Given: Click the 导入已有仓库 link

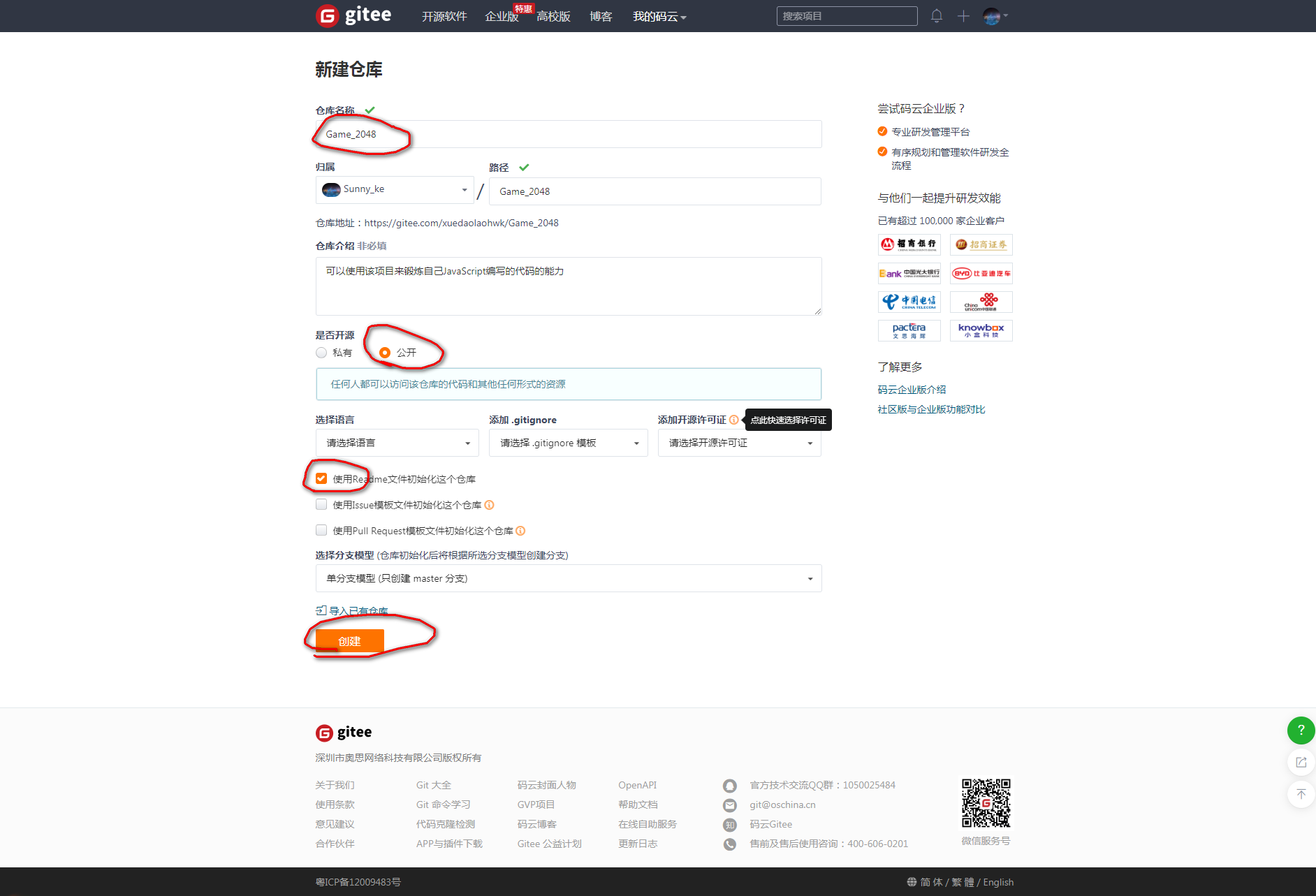Looking at the screenshot, I should click(x=358, y=611).
